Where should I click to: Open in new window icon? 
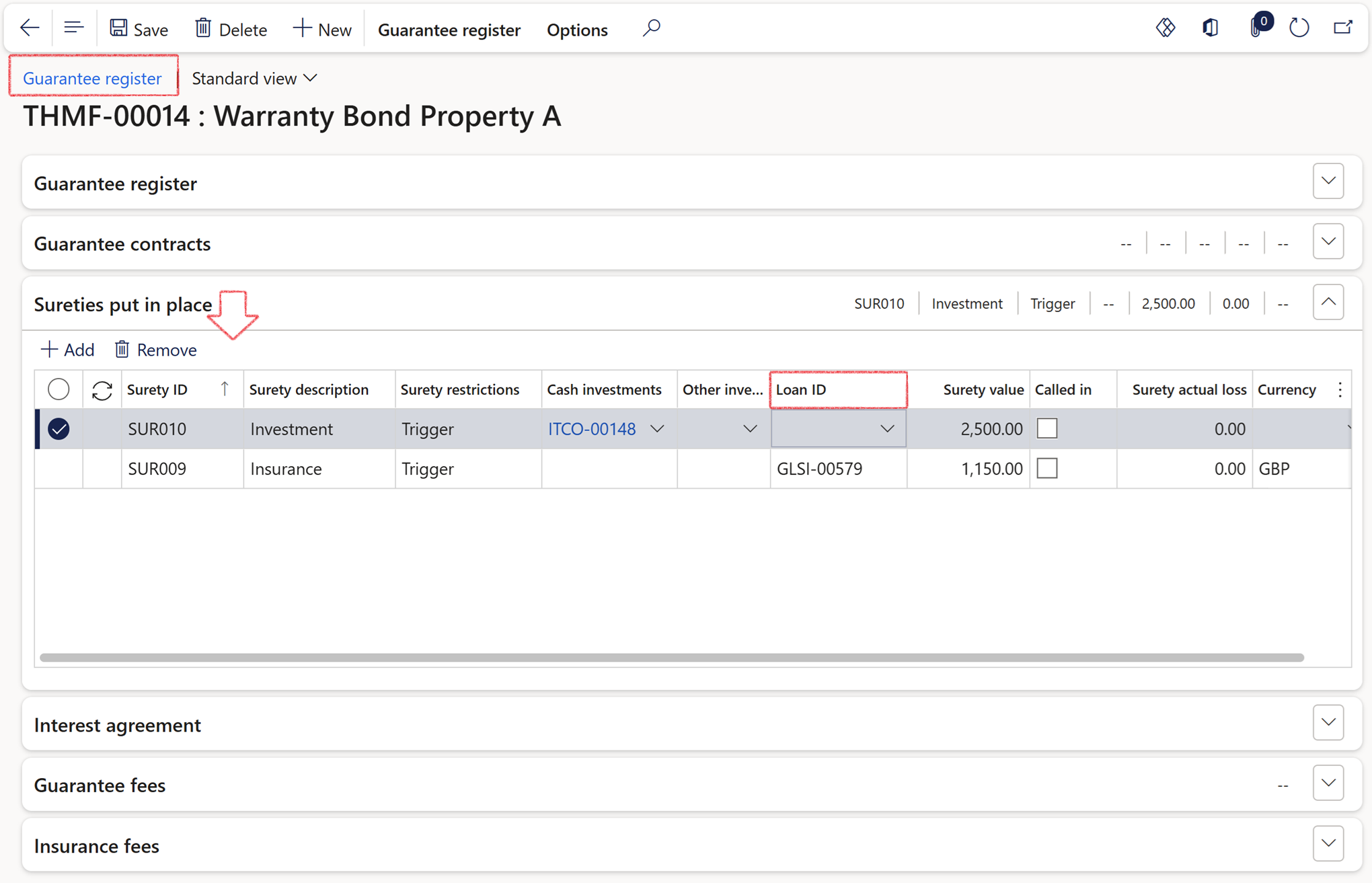click(x=1343, y=28)
